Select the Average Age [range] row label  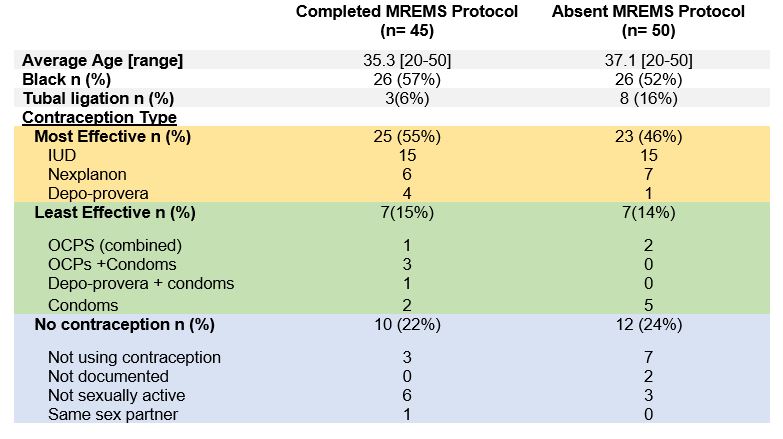103,60
